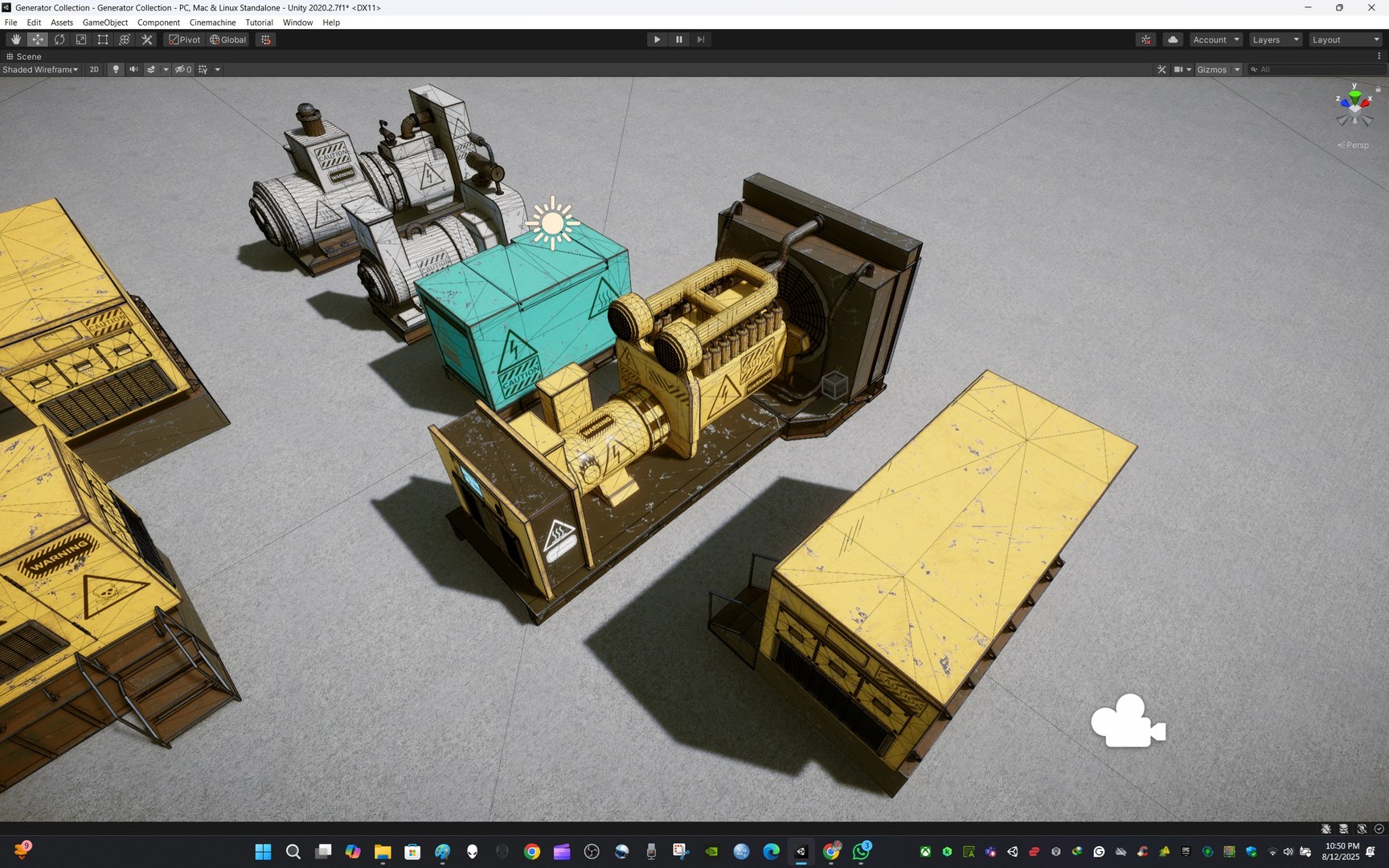
Task: Toggle grid snapping in the toolbar
Action: [x=266, y=39]
